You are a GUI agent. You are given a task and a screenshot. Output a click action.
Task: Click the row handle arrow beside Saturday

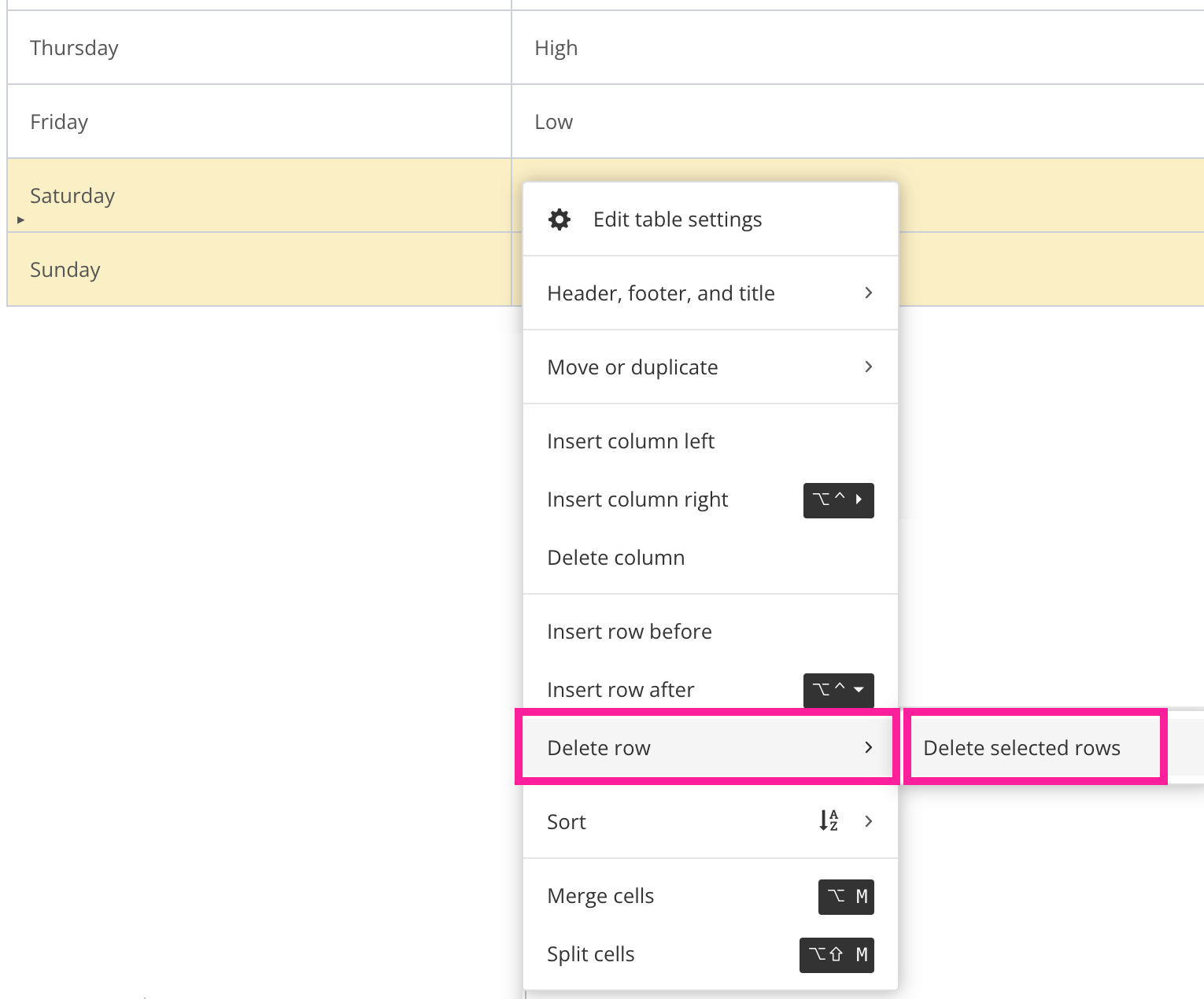pos(20,220)
